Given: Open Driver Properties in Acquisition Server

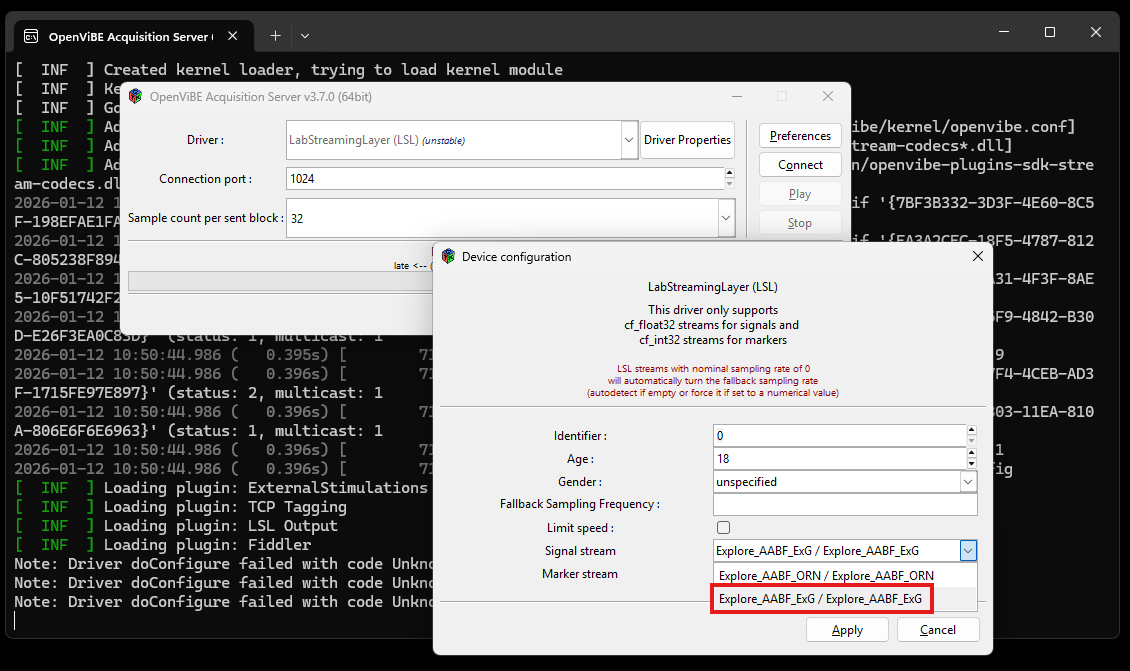Looking at the screenshot, I should pos(688,140).
